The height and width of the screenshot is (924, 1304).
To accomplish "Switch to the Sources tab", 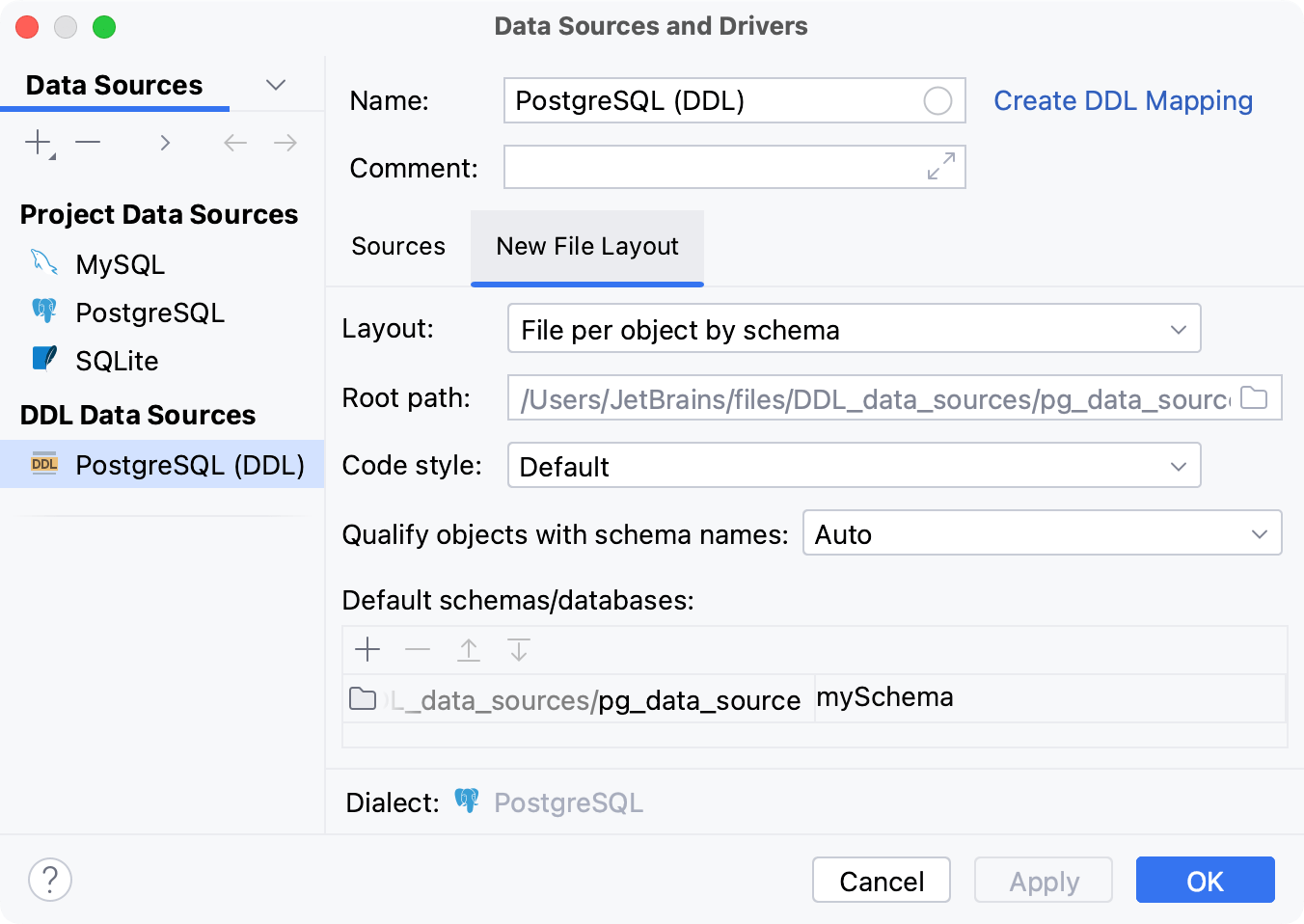I will (x=397, y=246).
